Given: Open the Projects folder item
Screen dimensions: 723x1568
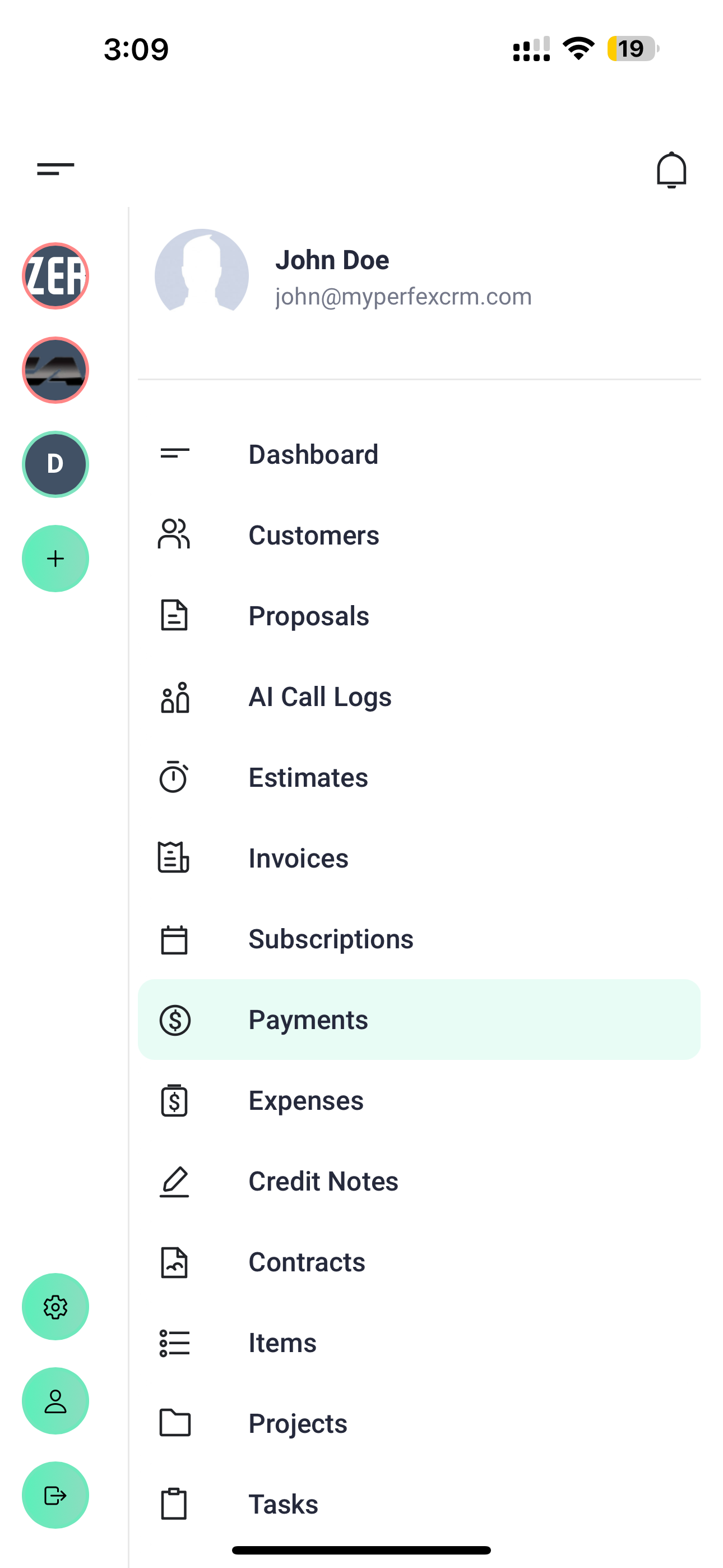Looking at the screenshot, I should tap(298, 1424).
